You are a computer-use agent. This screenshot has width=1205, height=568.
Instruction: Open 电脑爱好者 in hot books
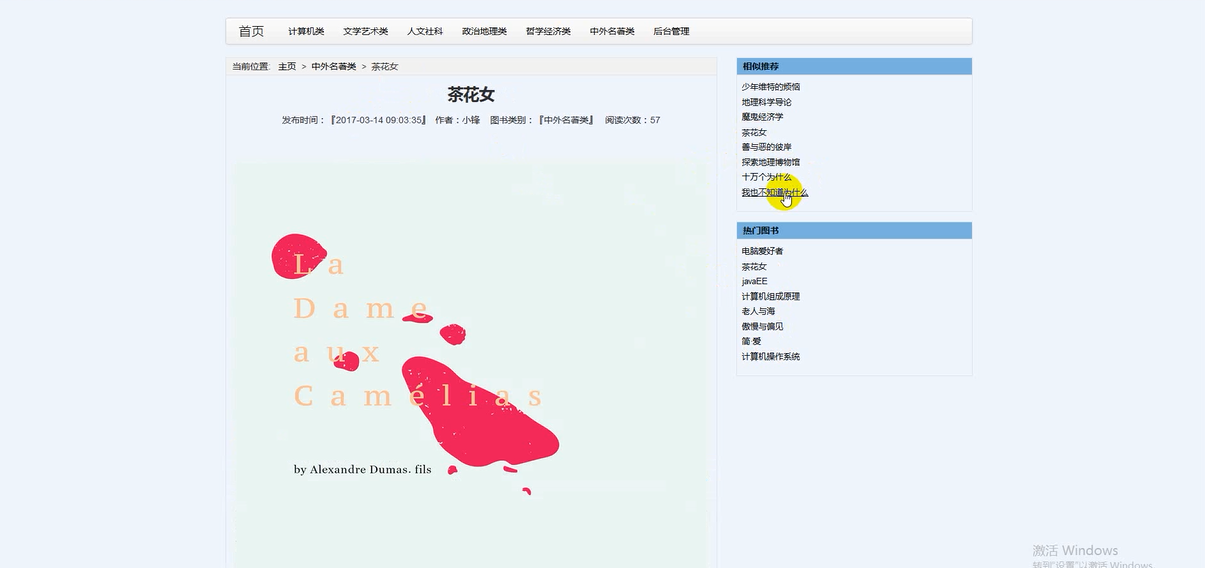[762, 251]
